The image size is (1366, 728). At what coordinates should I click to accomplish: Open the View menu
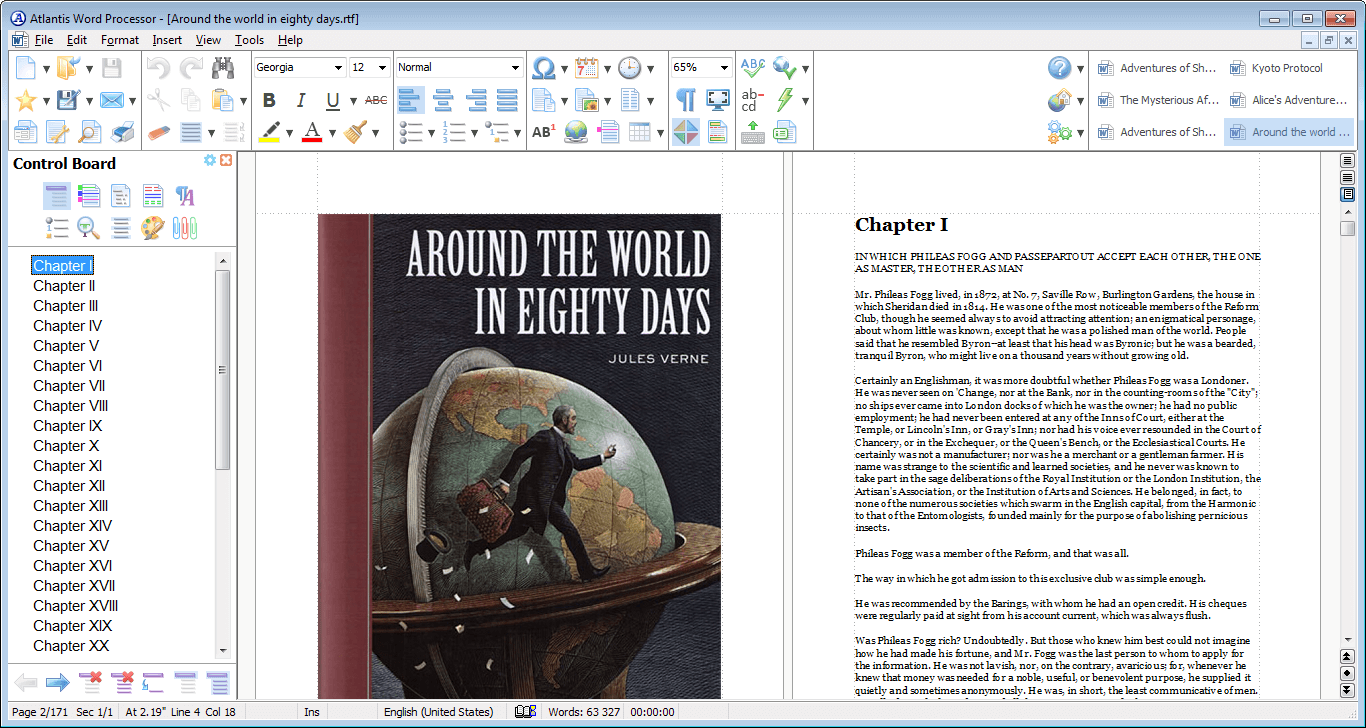(x=208, y=40)
